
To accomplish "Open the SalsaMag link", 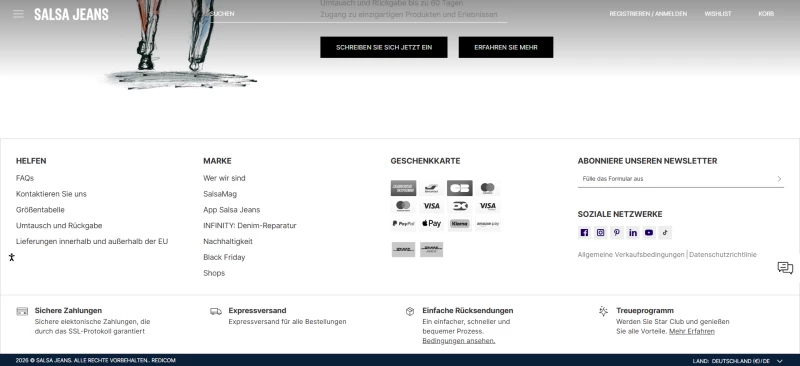I will 220,194.
